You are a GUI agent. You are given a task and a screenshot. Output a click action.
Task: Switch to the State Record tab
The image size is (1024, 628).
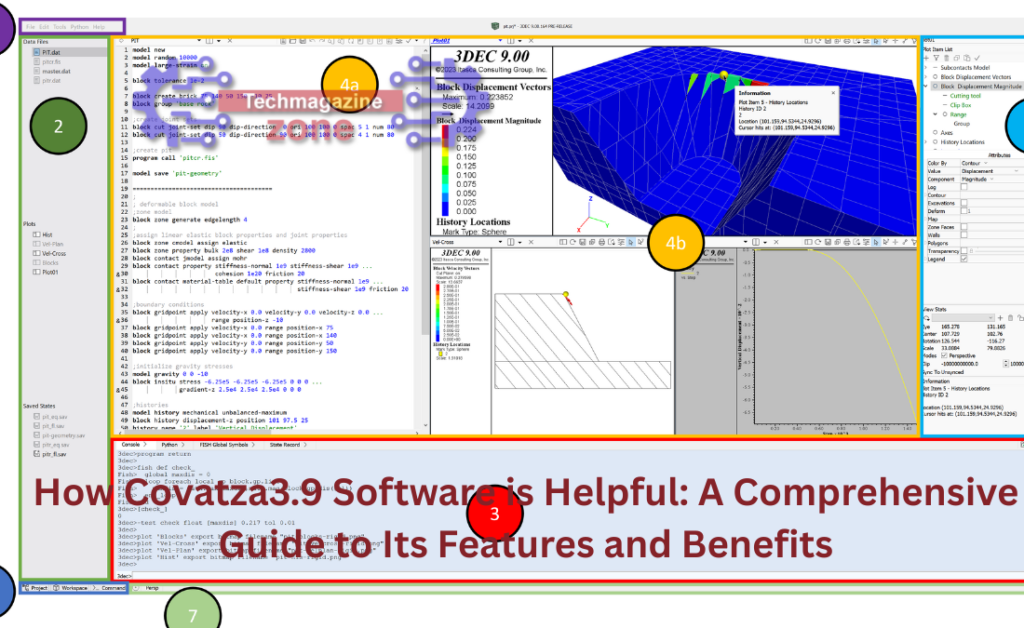pyautogui.click(x=285, y=445)
